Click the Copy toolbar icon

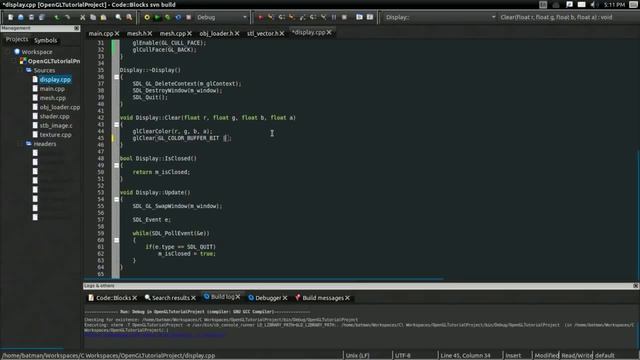[93, 17]
